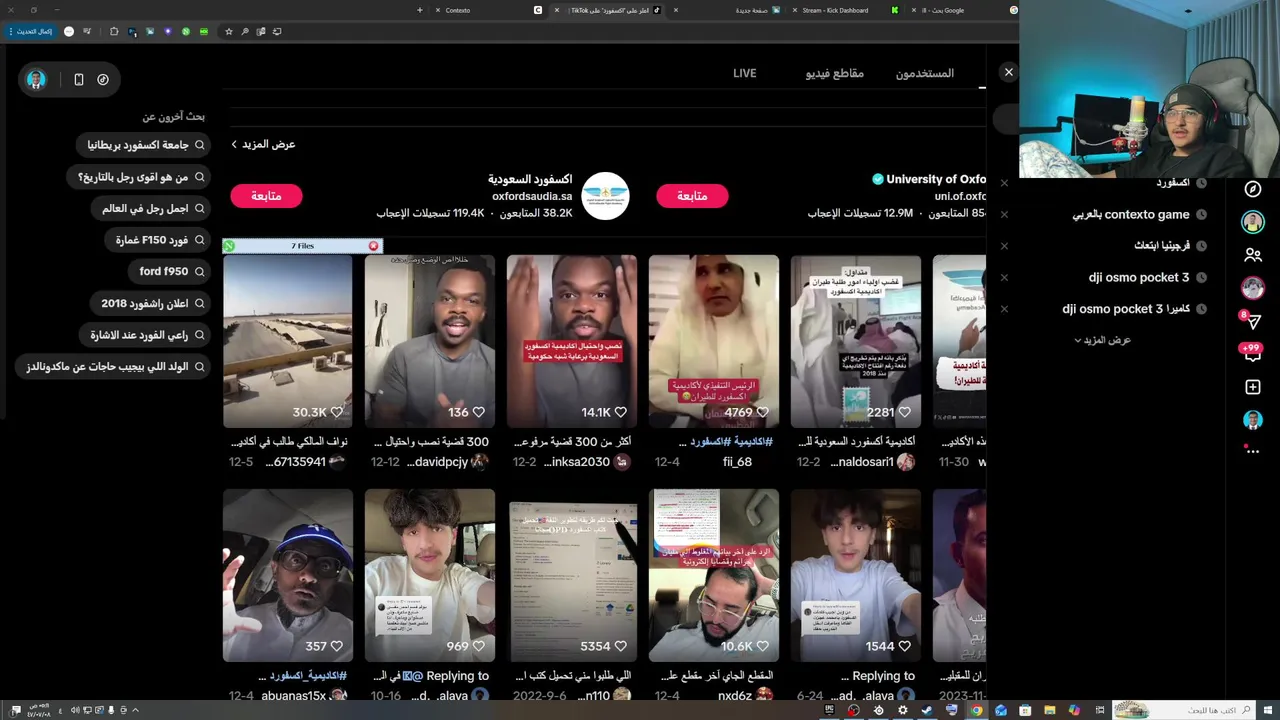Open video thumbnail by abuanas15x with 357 likes

click(x=288, y=575)
